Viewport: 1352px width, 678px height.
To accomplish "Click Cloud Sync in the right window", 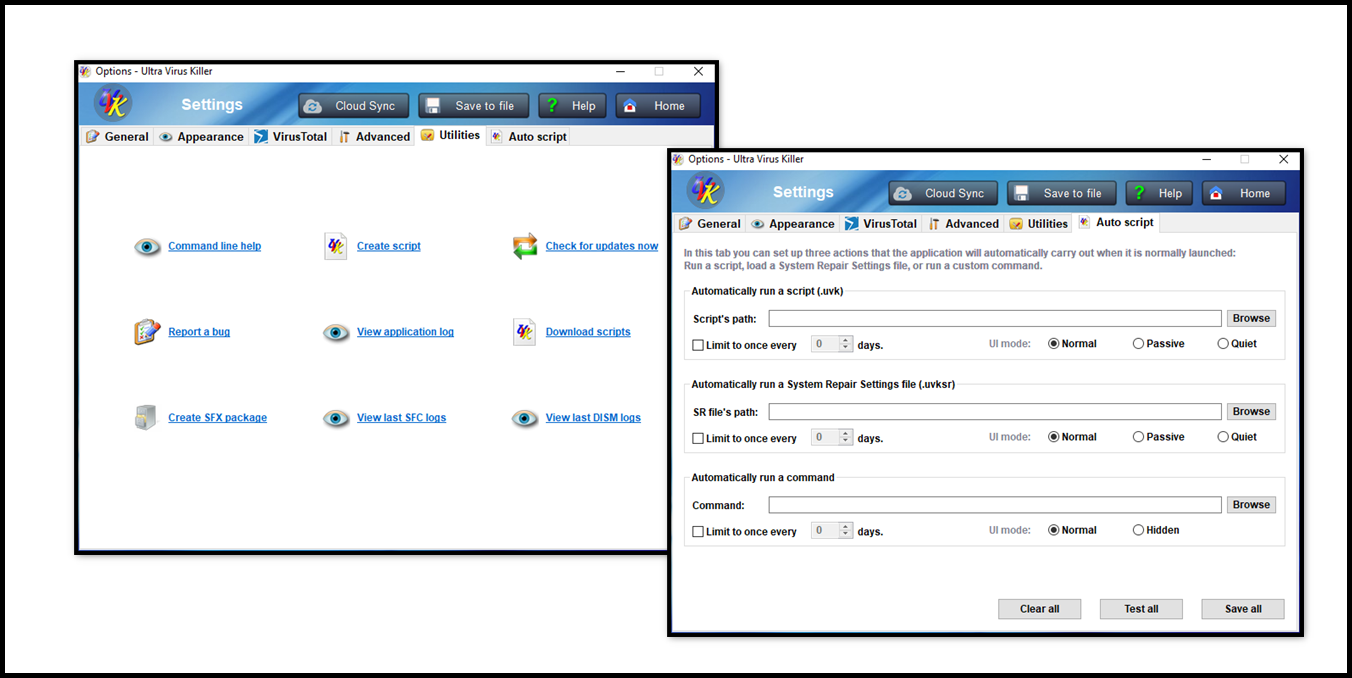I will click(943, 193).
